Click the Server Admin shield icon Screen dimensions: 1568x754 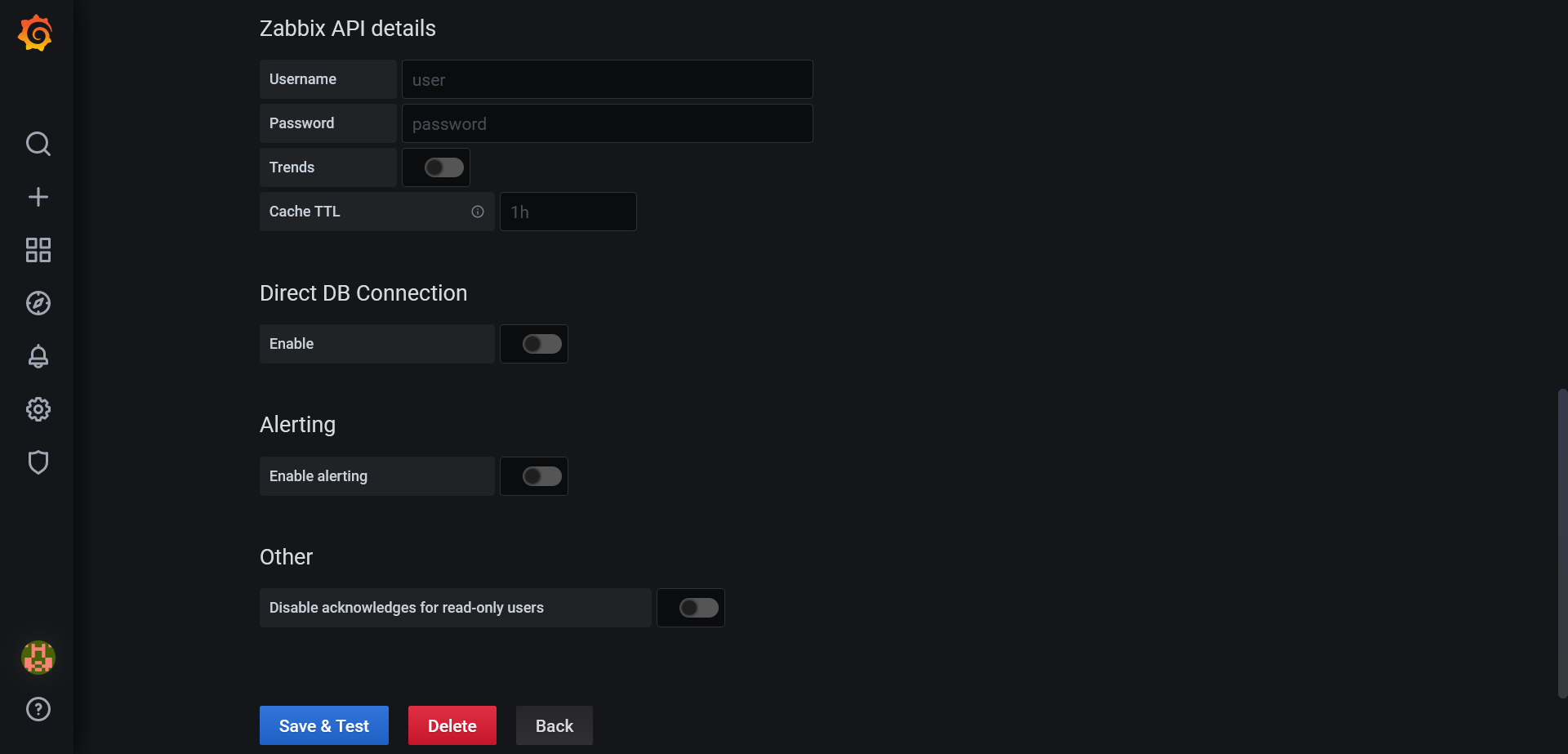[38, 462]
